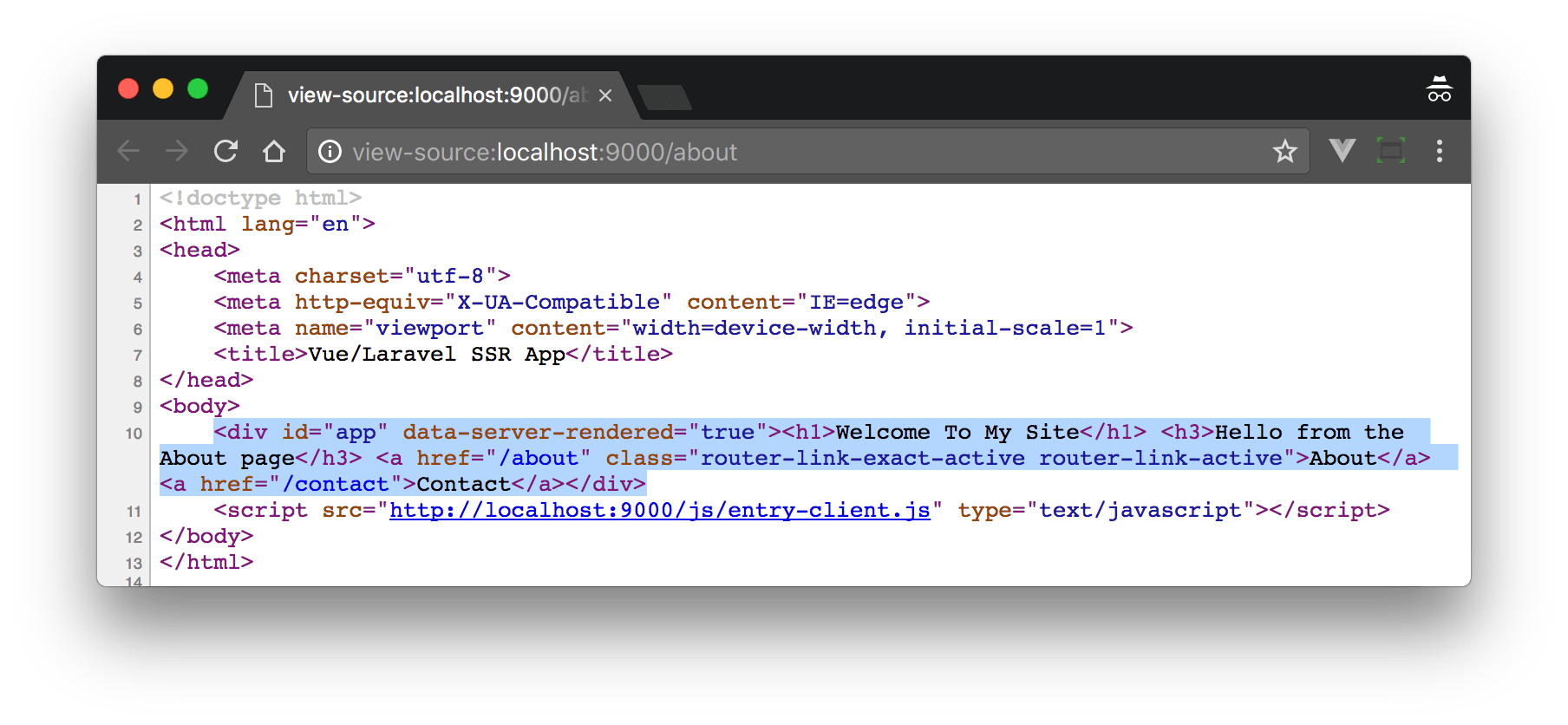Click the meta charset="utf-8" line
The height and width of the screenshot is (725, 1568).
pyautogui.click(x=363, y=276)
